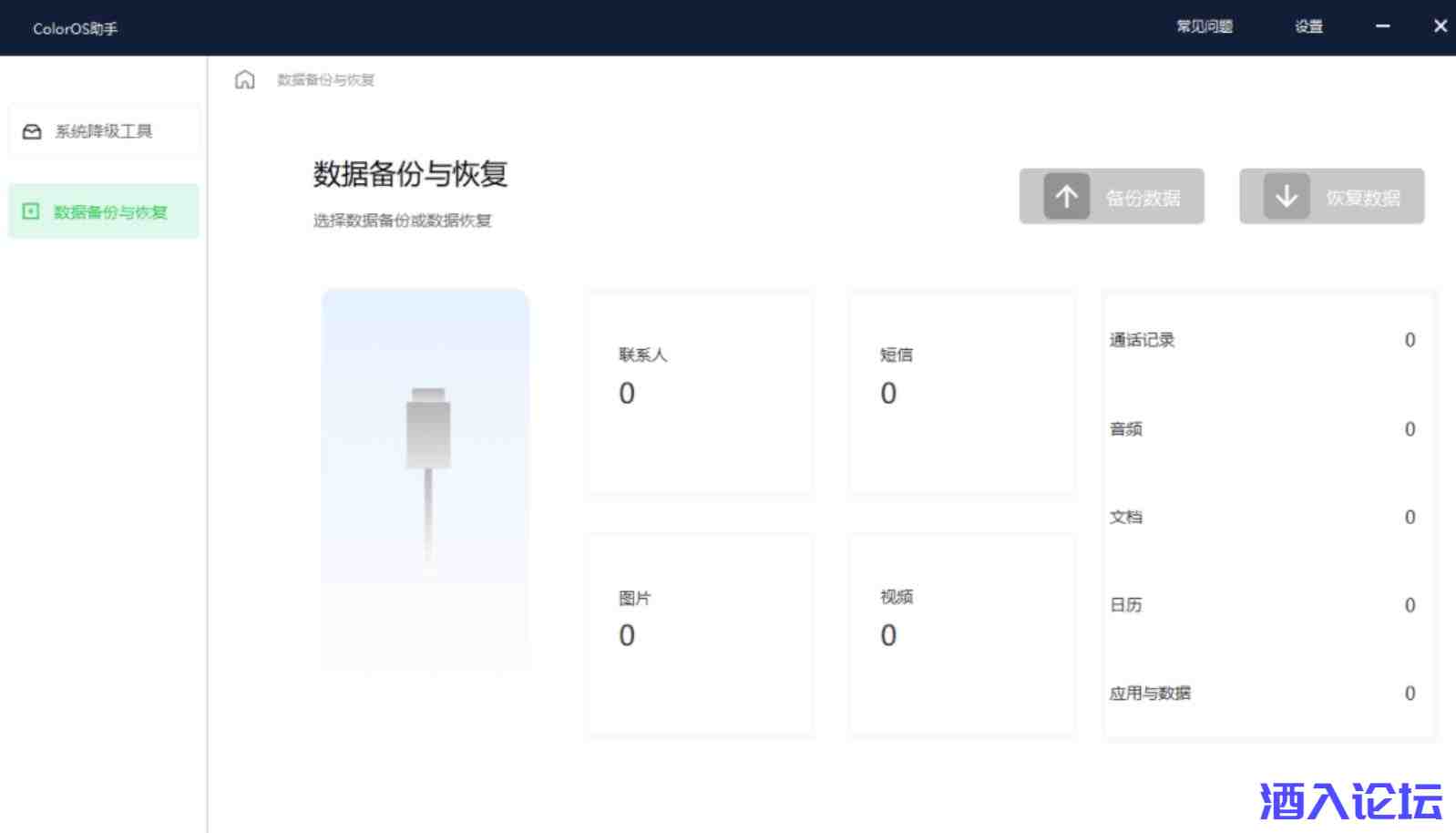Image resolution: width=1456 pixels, height=833 pixels.
Task: Click the home icon in breadcrumb
Action: pos(244,80)
